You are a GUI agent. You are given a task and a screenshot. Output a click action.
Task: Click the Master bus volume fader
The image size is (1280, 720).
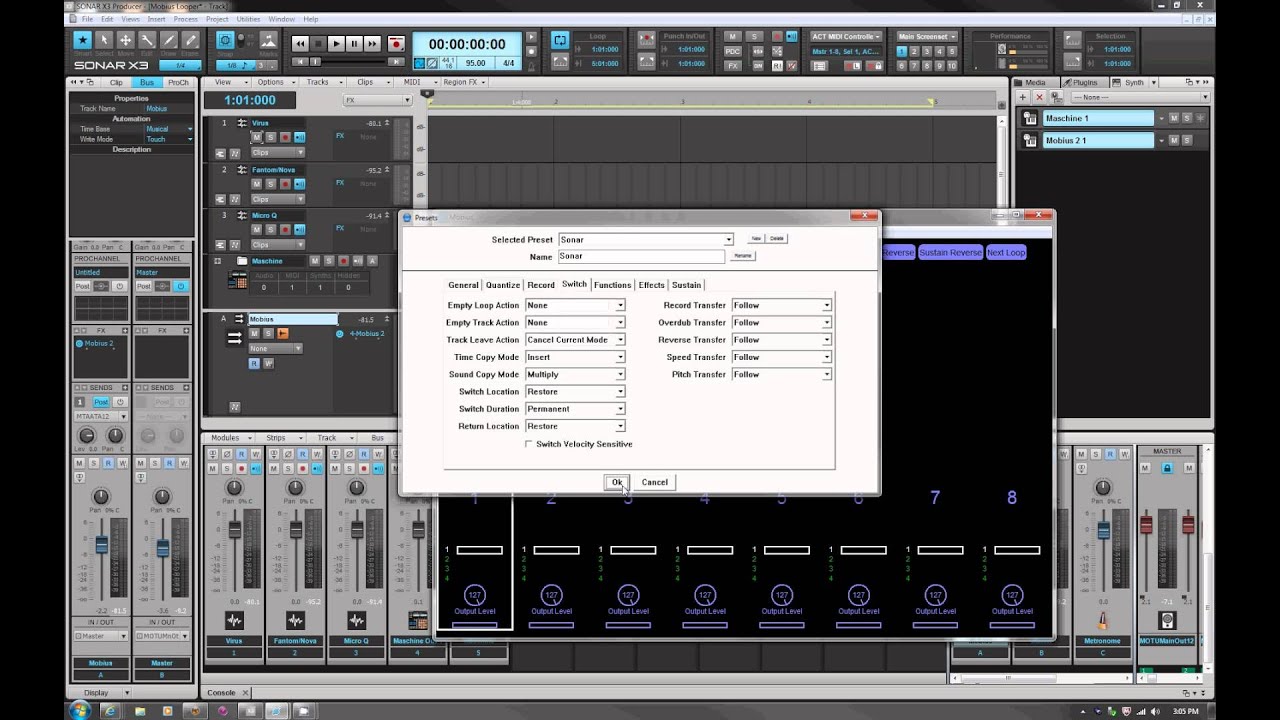163,548
